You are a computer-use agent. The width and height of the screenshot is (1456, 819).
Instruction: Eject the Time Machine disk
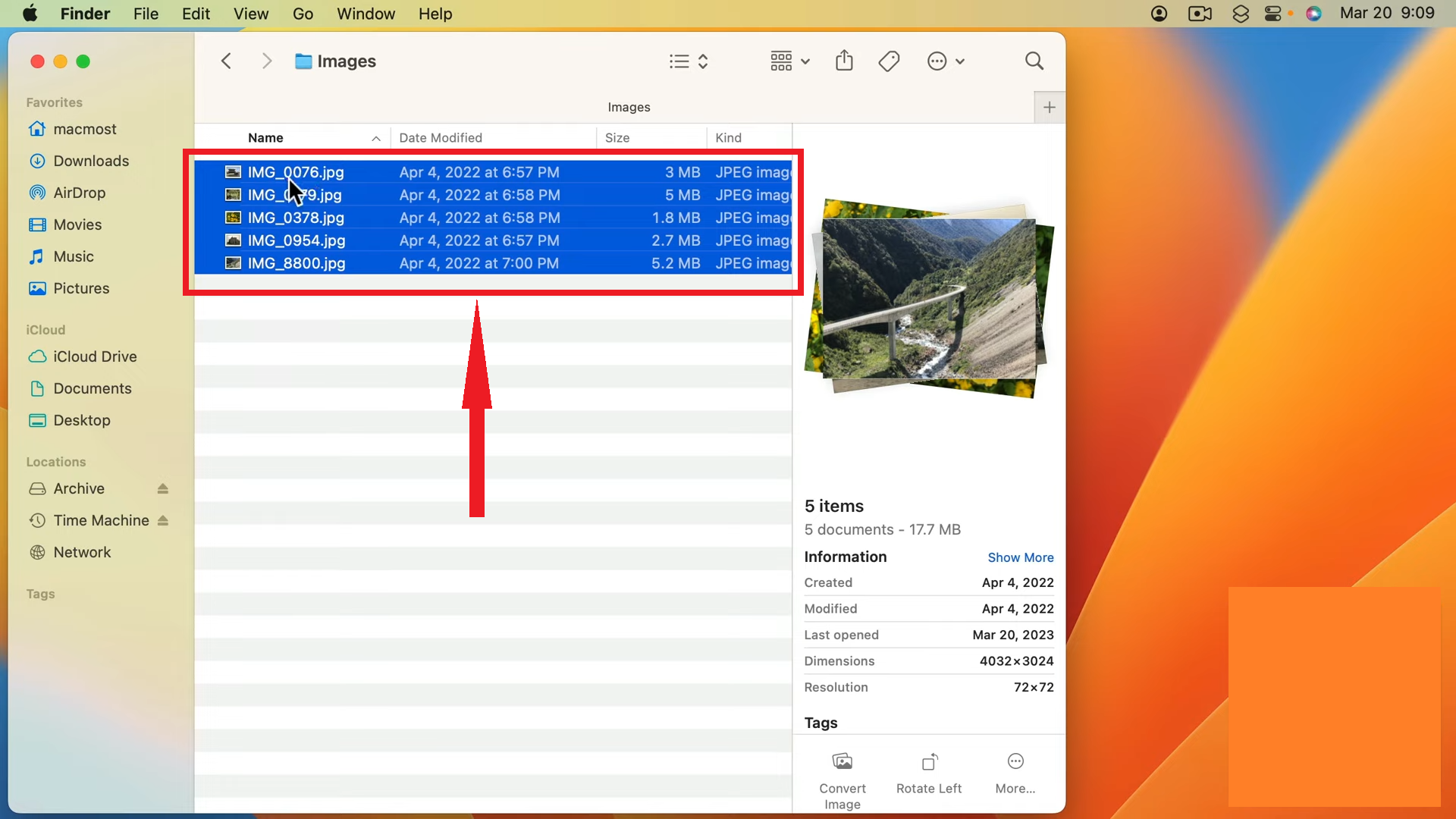162,521
